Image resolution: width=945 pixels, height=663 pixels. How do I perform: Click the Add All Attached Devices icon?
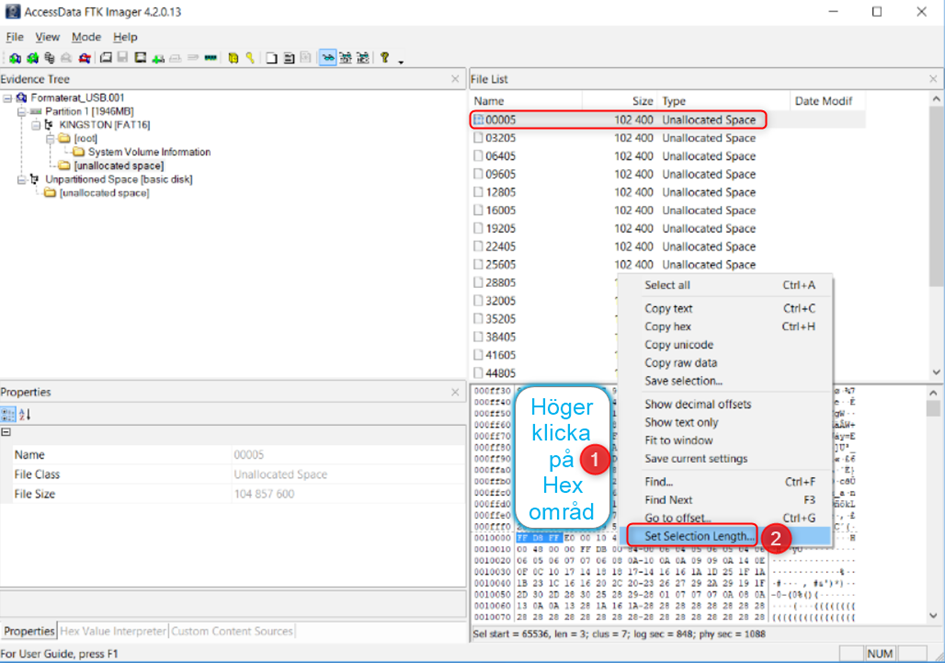coord(31,58)
